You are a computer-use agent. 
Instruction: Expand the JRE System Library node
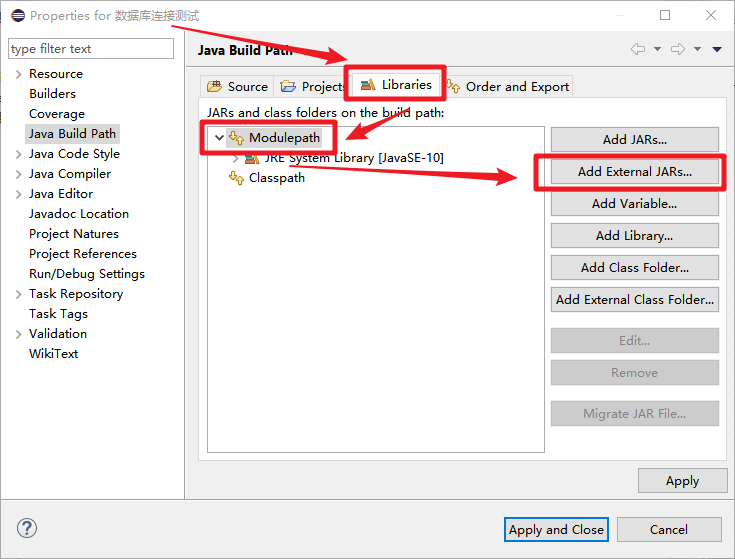pos(236,158)
